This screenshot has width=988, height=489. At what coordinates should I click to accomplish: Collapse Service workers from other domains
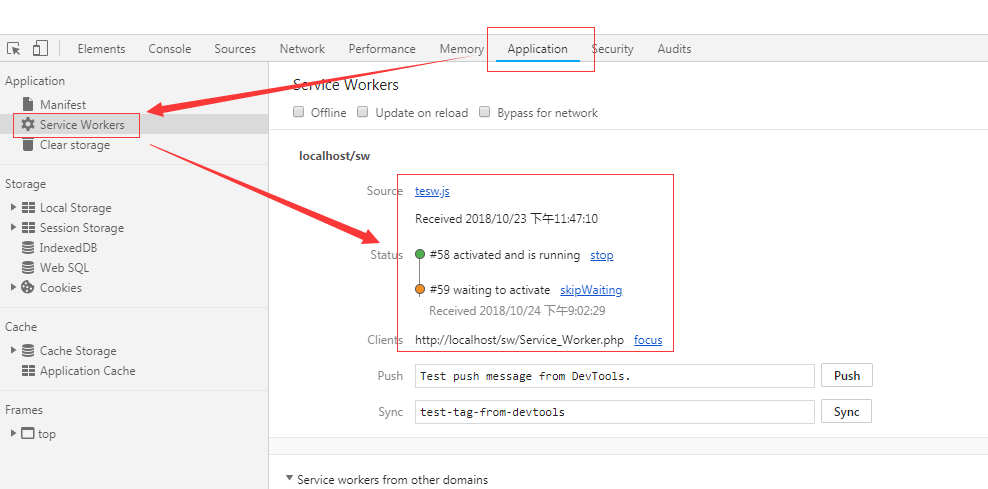pos(289,479)
